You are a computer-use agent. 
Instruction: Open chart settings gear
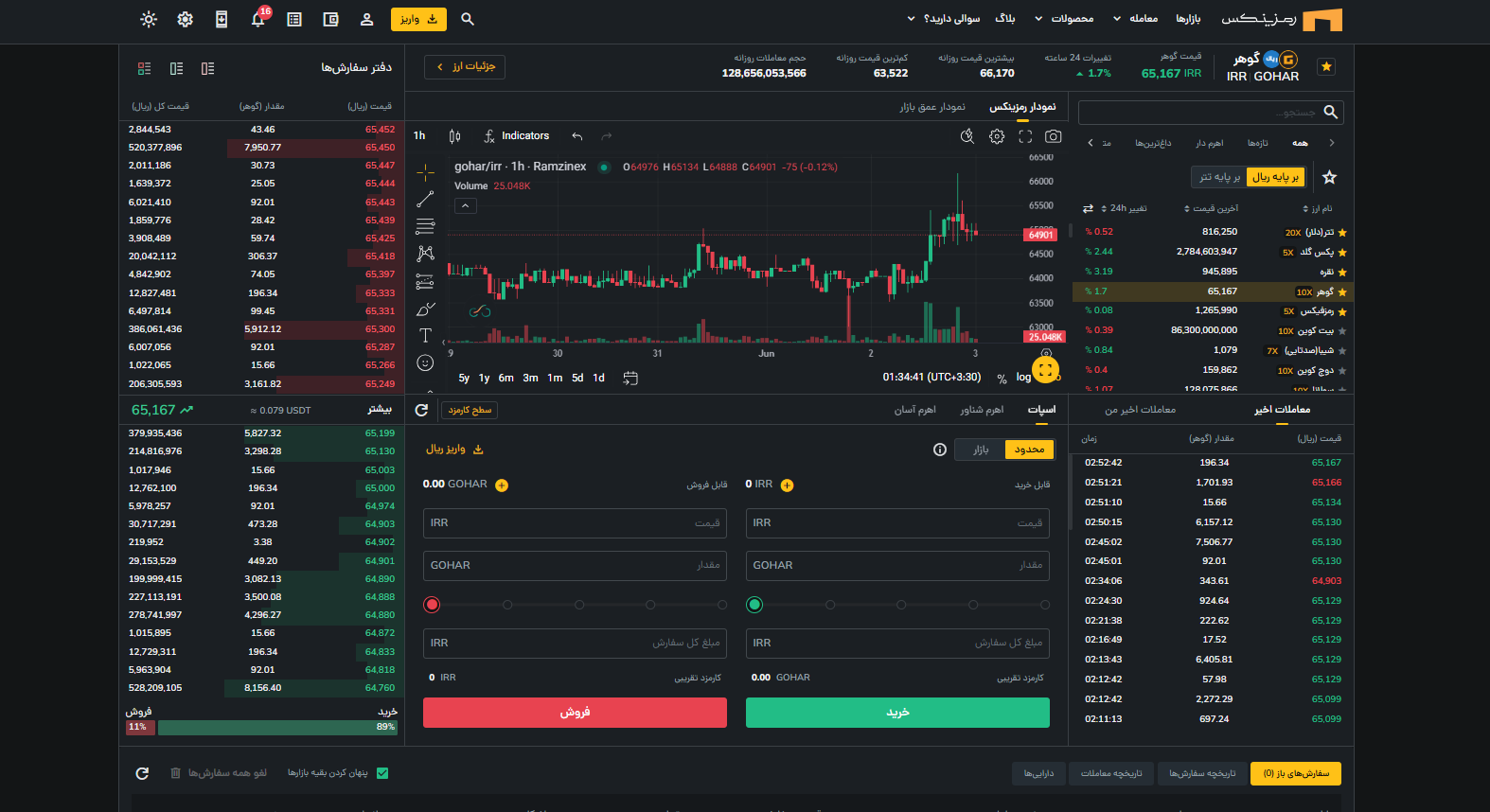pyautogui.click(x=997, y=136)
